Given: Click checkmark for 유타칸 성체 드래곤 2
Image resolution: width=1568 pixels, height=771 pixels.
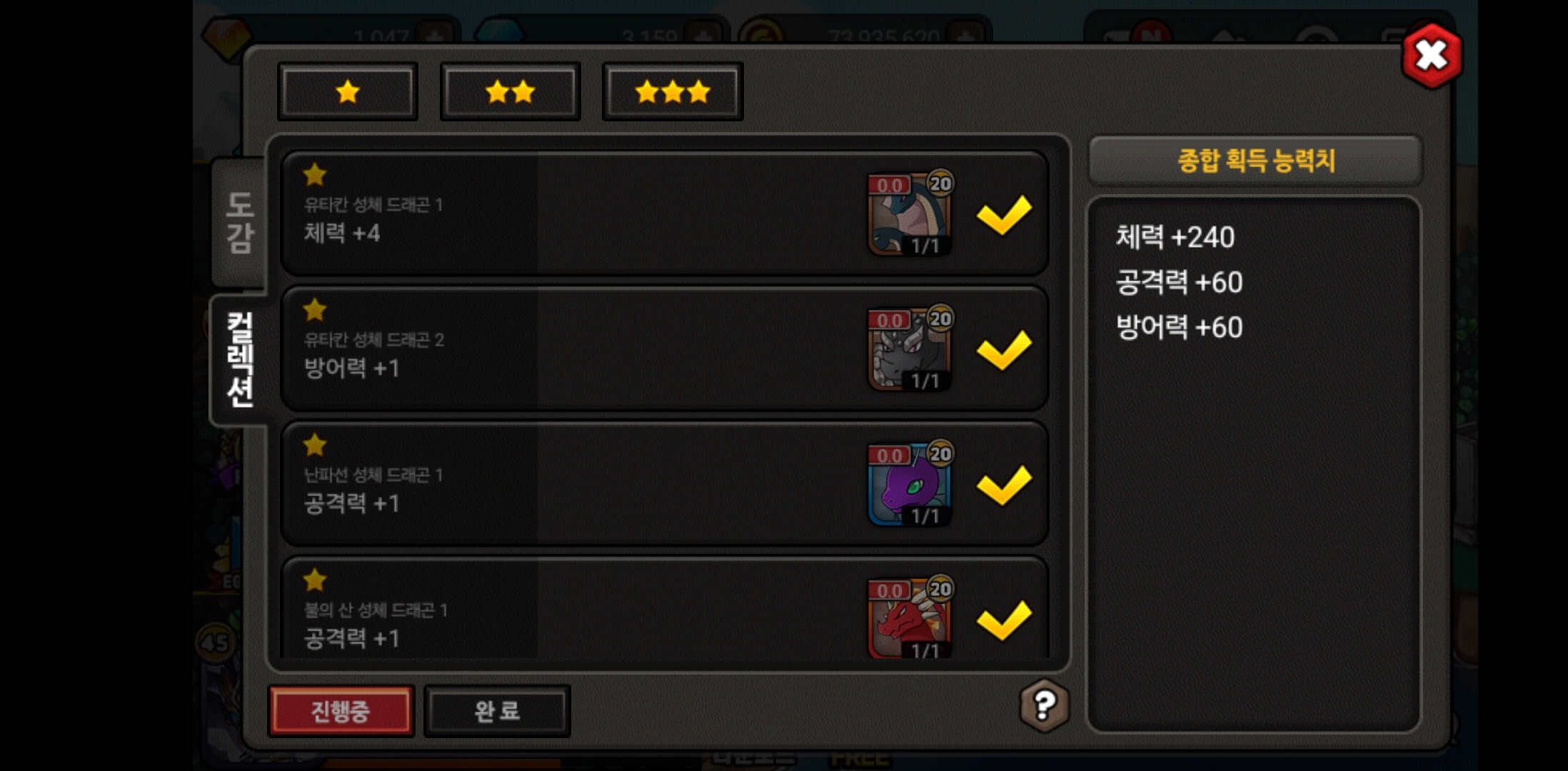Looking at the screenshot, I should 1004,349.
